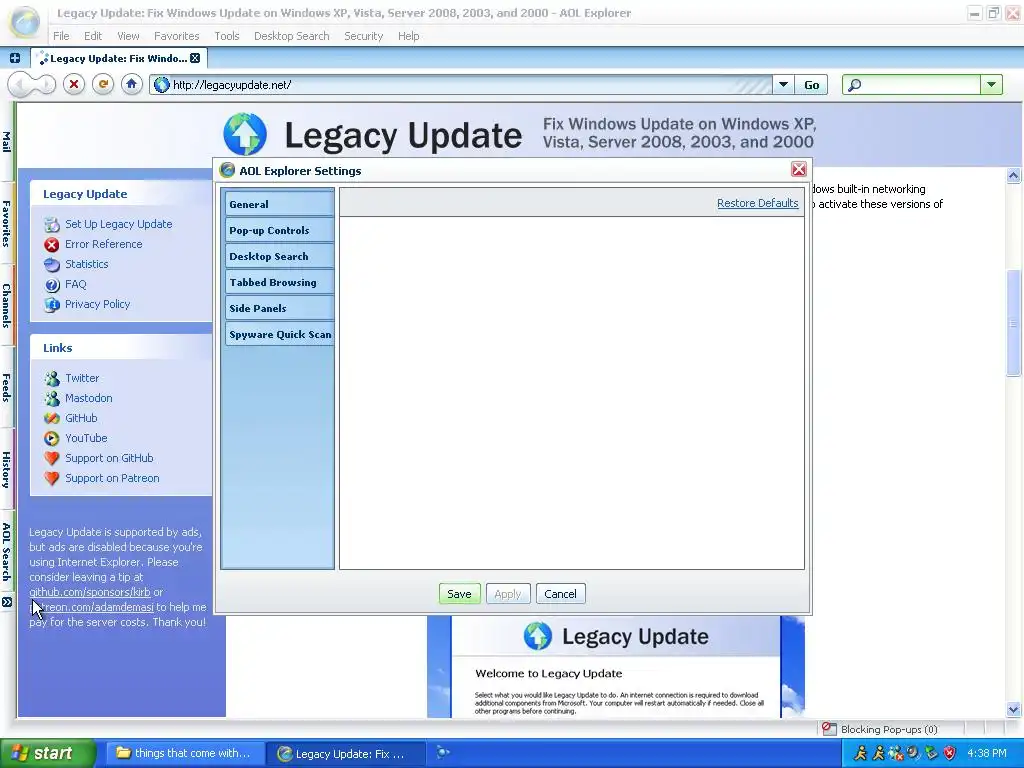This screenshot has height=768, width=1024.
Task: Click the Error Reference red X icon
Action: point(52,244)
